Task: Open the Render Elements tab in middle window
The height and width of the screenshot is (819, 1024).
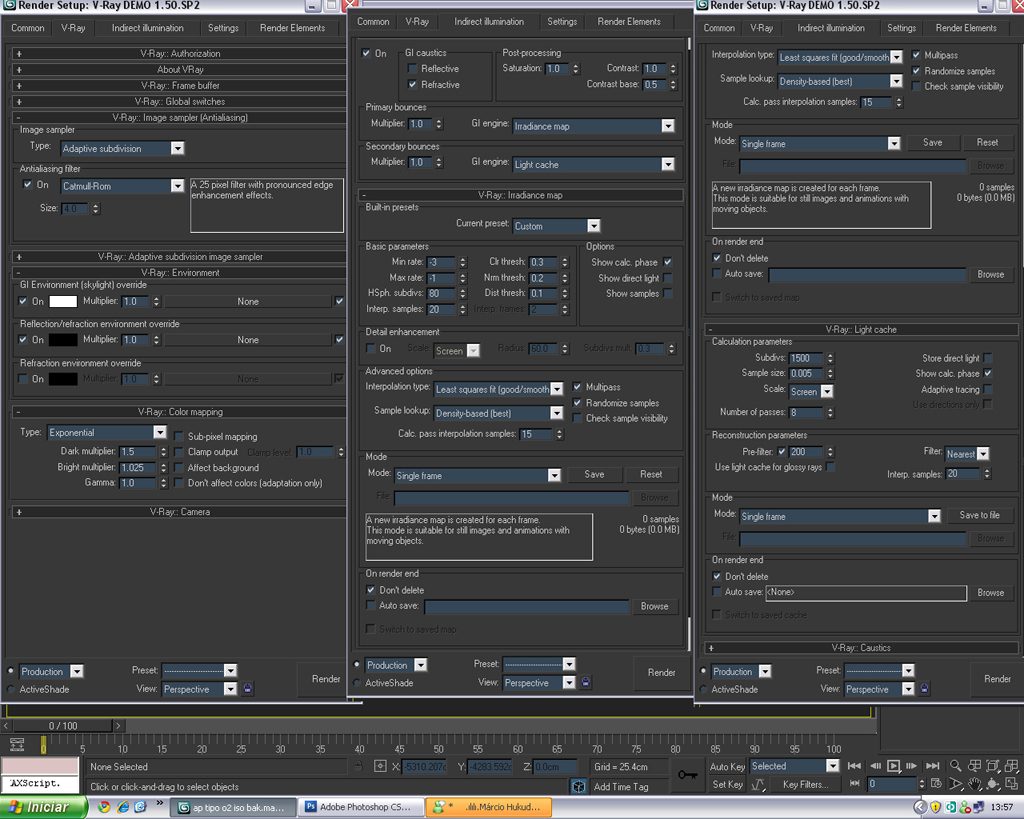Action: 629,21
